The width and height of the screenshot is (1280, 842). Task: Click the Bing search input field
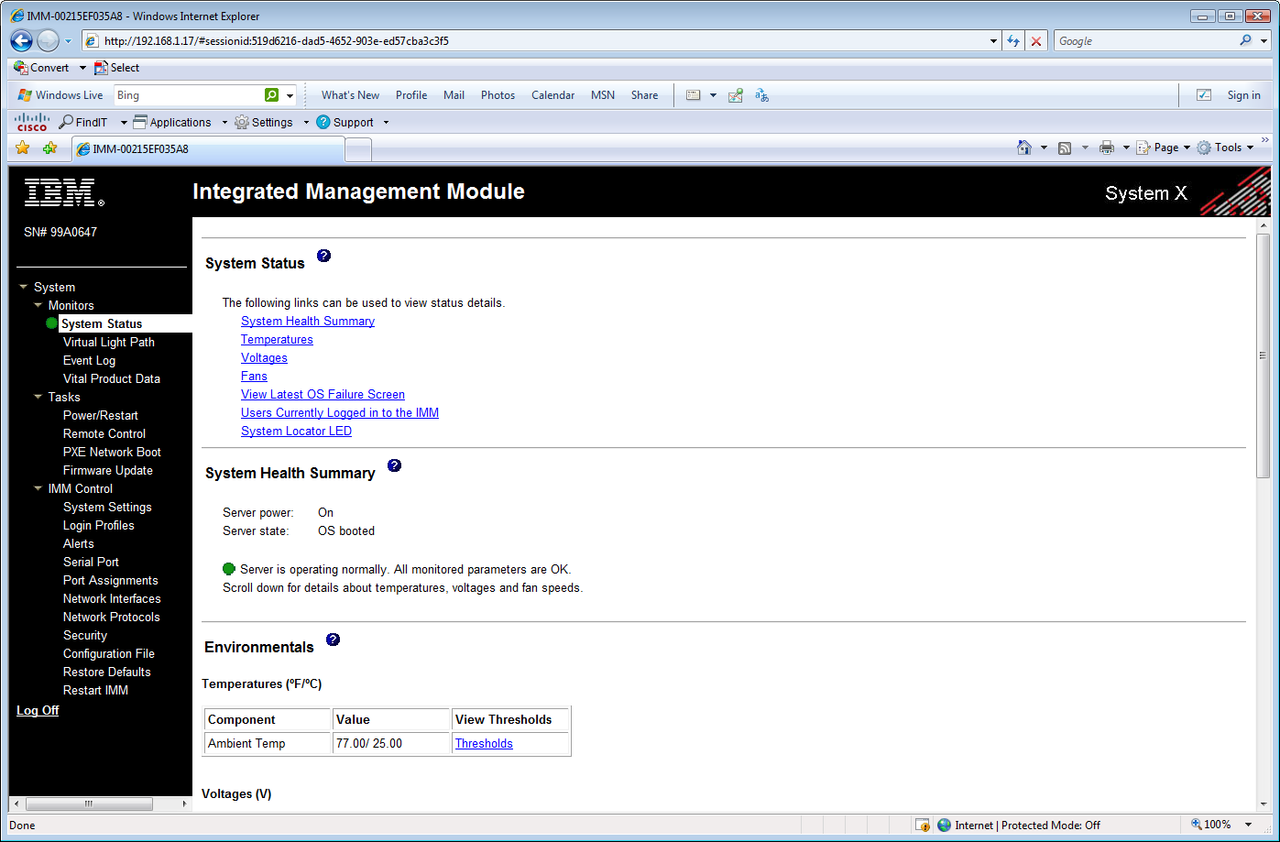point(188,95)
